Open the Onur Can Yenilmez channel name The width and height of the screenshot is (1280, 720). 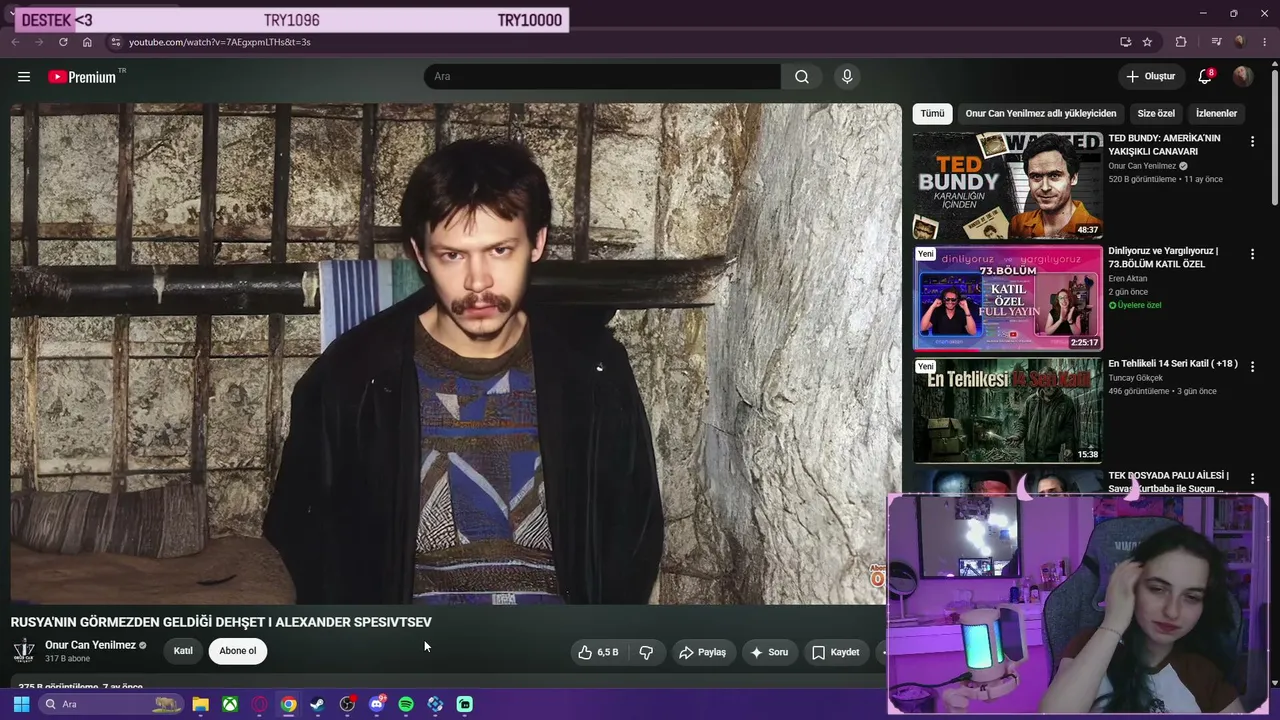pyautogui.click(x=90, y=645)
